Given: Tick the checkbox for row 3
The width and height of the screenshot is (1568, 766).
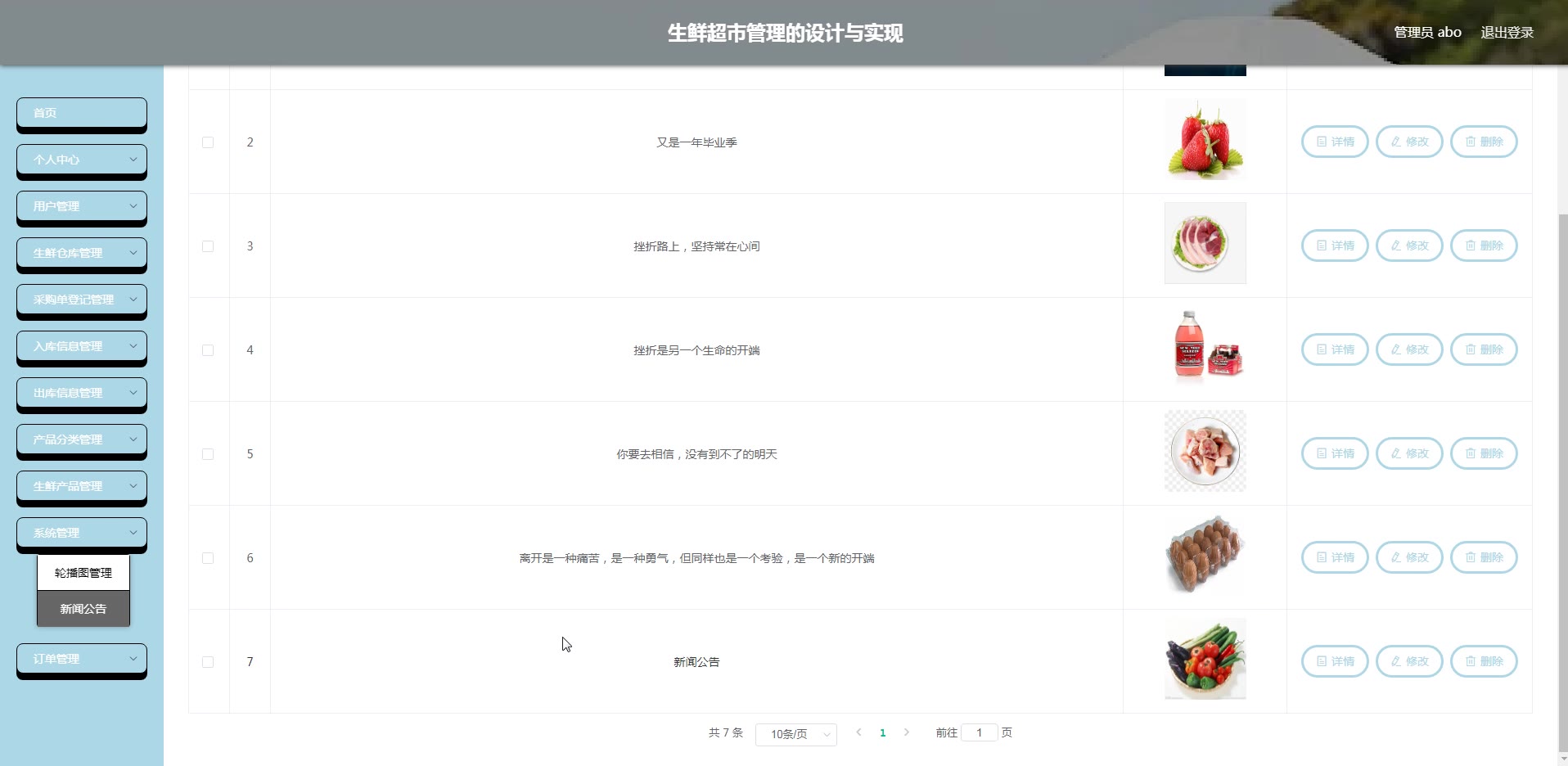Looking at the screenshot, I should coord(208,246).
